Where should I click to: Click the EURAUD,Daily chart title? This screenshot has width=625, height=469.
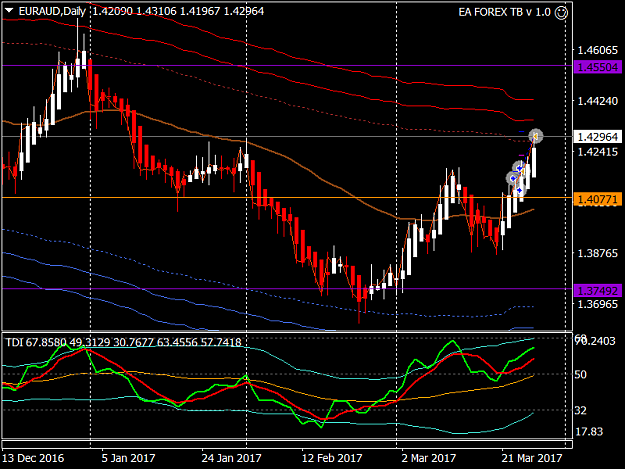52,11
